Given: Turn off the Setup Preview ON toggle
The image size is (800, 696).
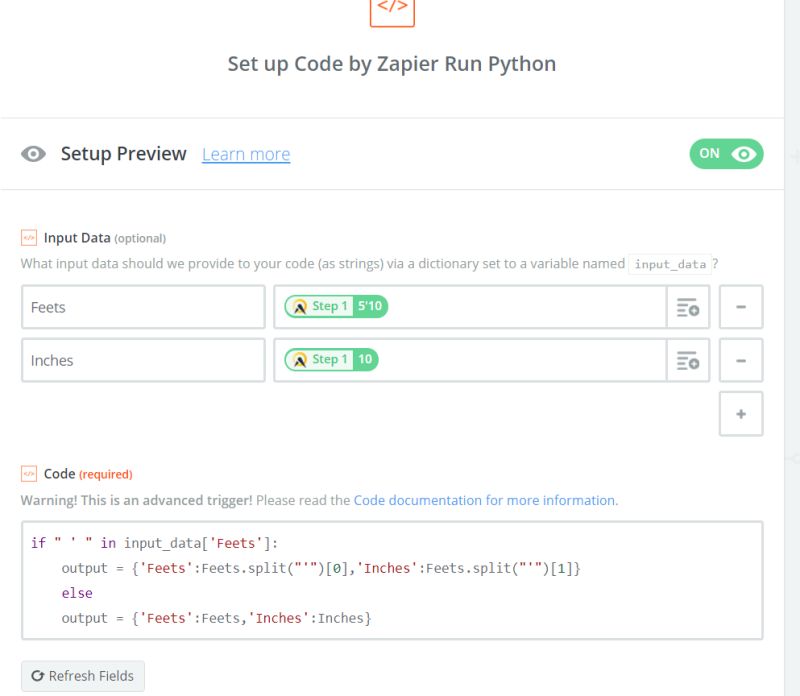Looking at the screenshot, I should [x=726, y=154].
